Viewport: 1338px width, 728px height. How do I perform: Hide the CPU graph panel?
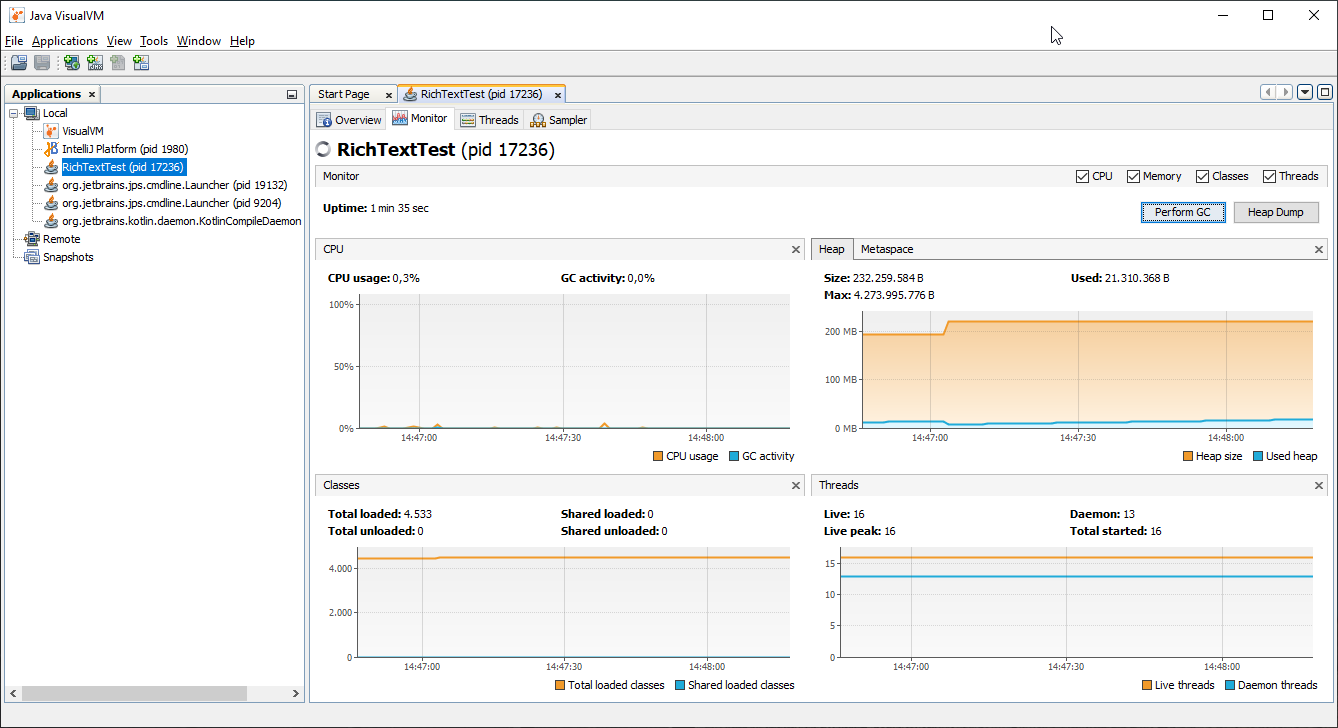pos(796,249)
